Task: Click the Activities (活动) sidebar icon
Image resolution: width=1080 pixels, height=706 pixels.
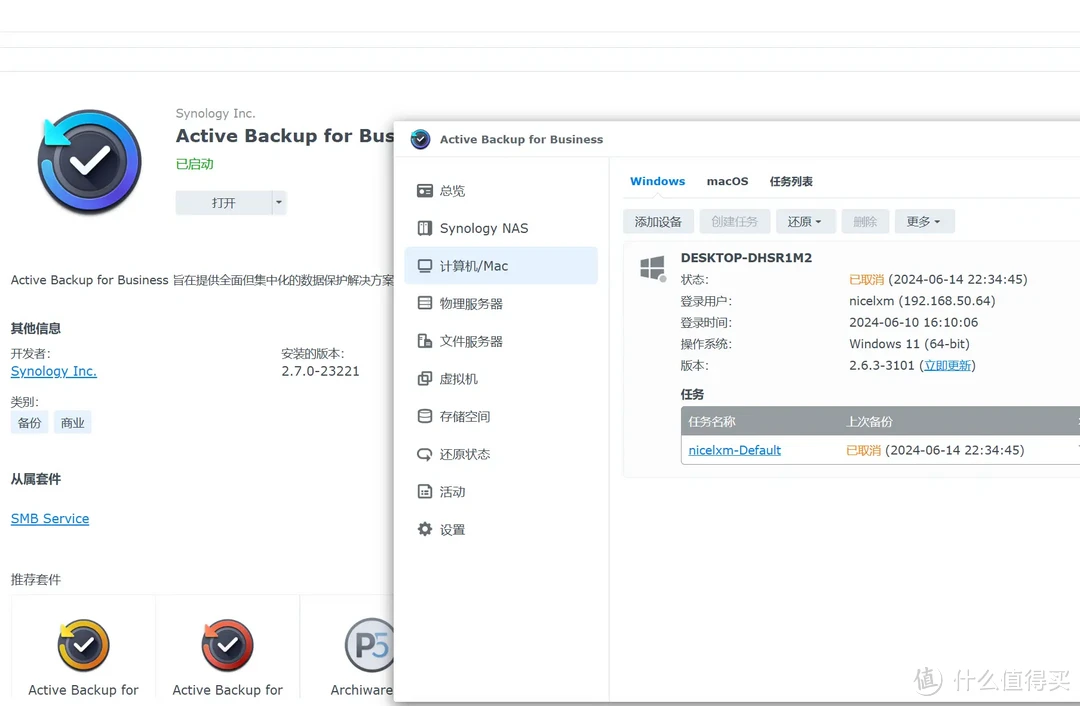Action: 425,492
